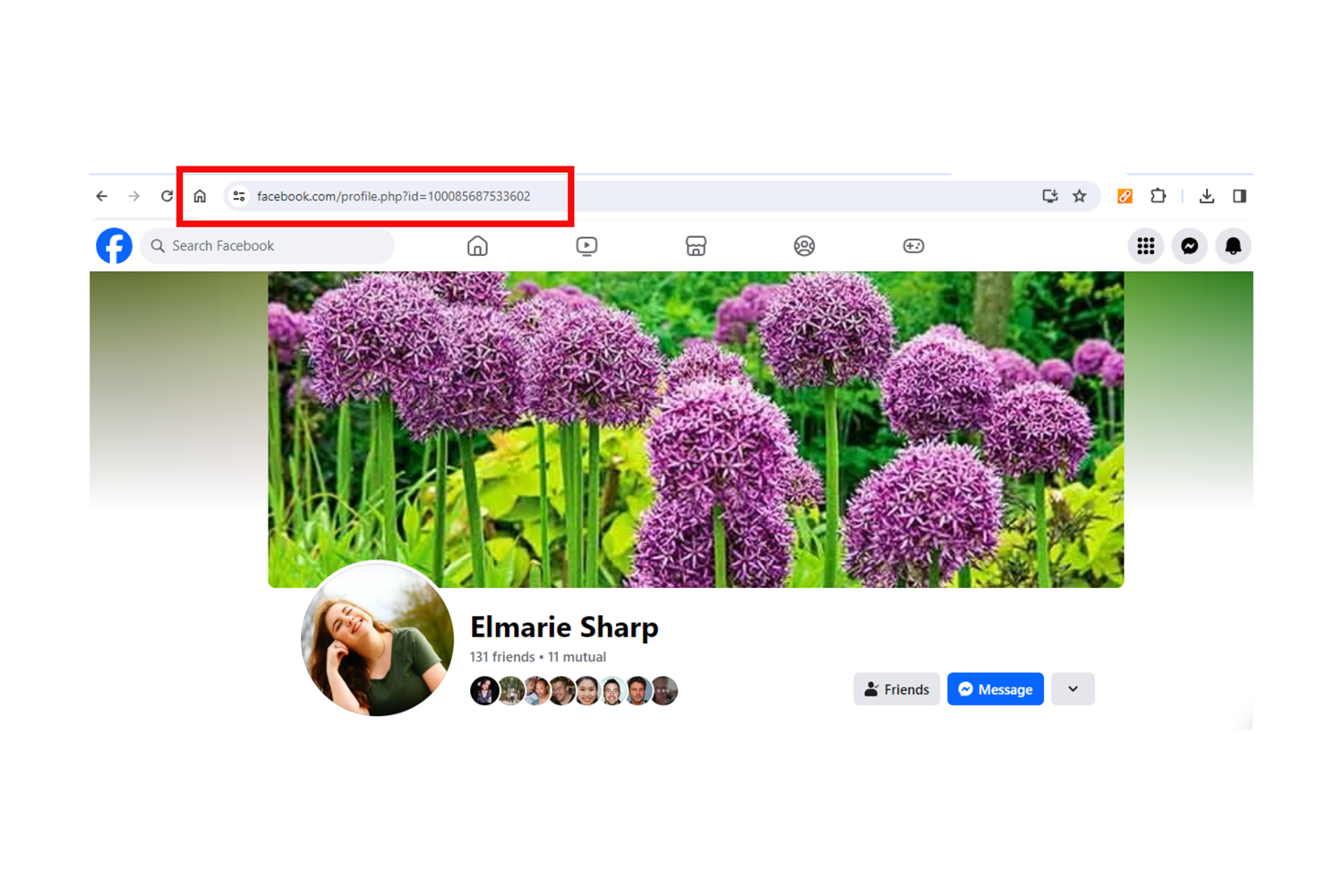Click the address bar showing profile URL
Screen dimensions: 1343x896
[394, 196]
